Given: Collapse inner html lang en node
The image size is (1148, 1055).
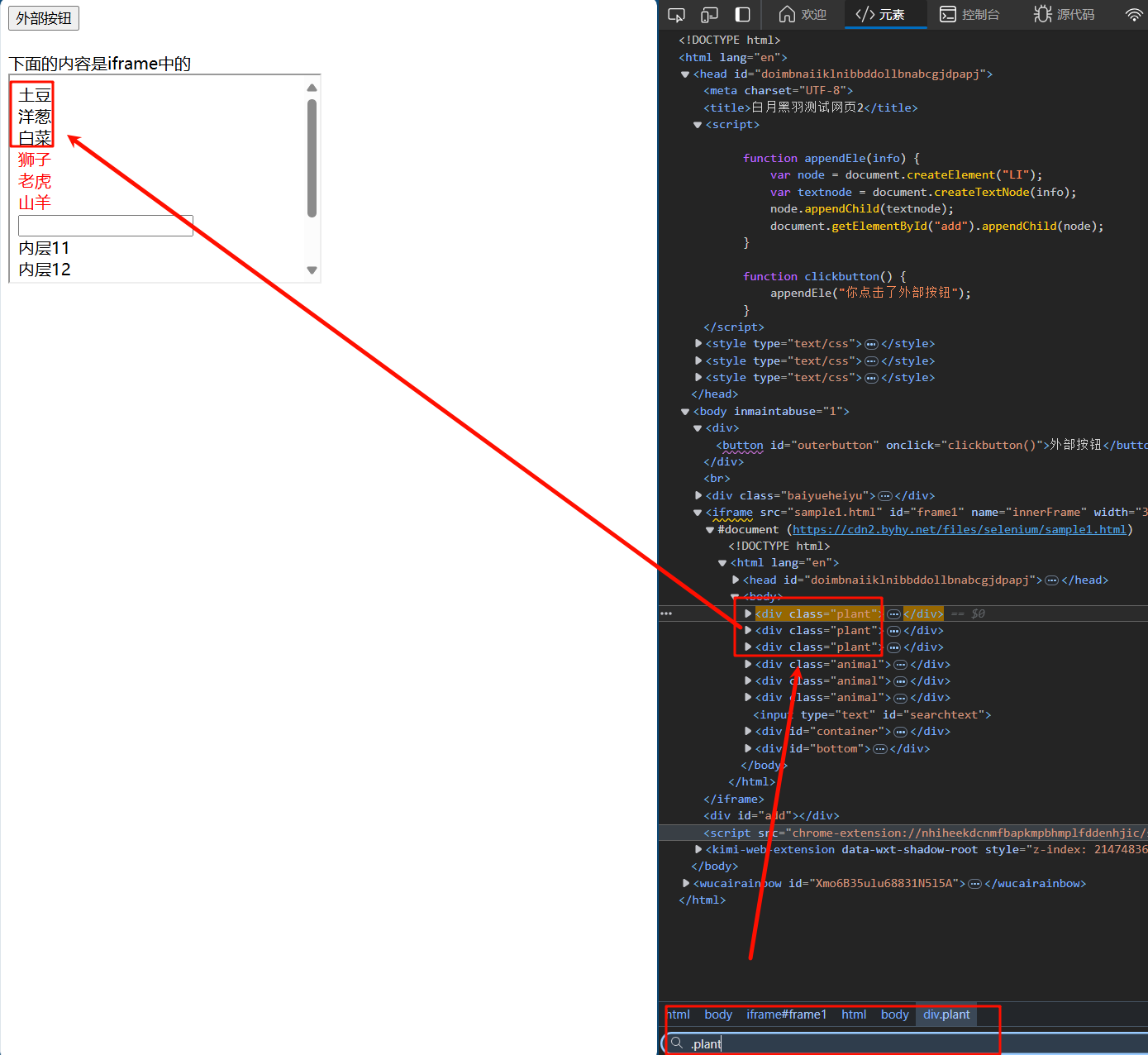Looking at the screenshot, I should tap(722, 563).
